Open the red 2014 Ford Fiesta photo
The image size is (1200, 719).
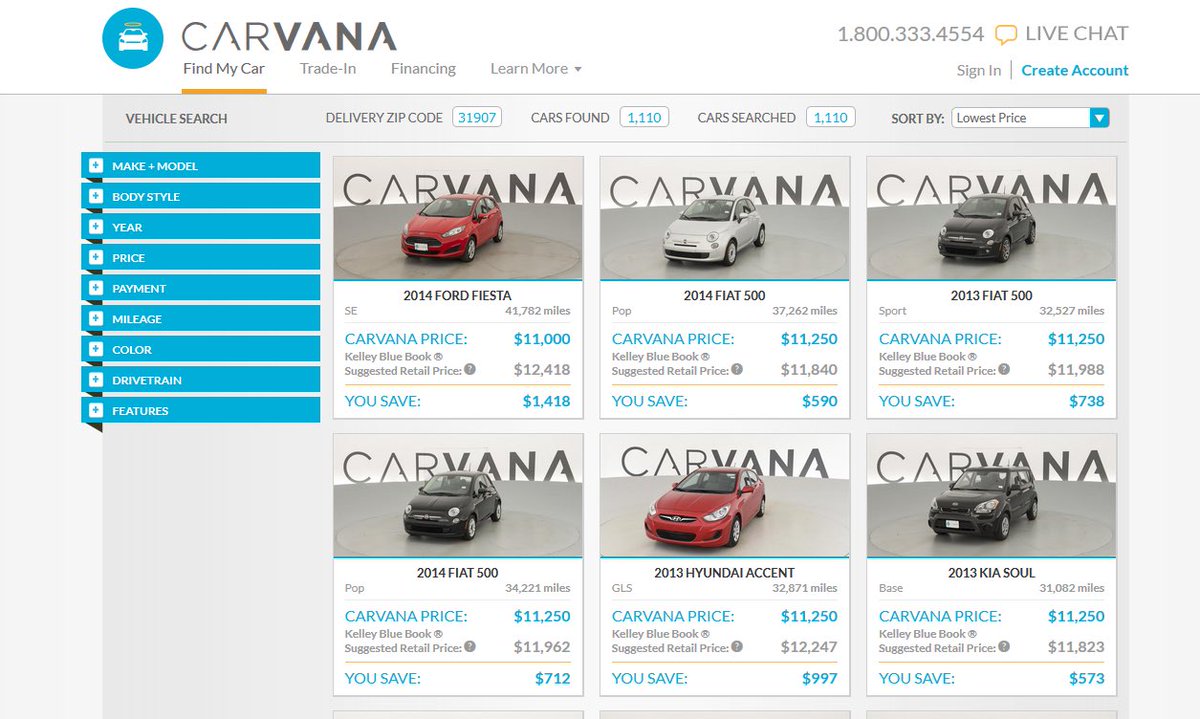458,218
